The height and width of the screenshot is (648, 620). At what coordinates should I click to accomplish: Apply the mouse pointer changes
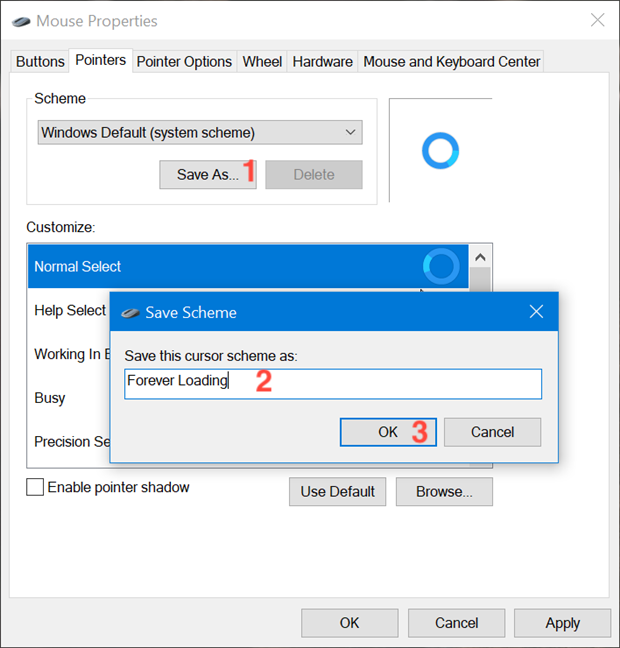coord(563,623)
